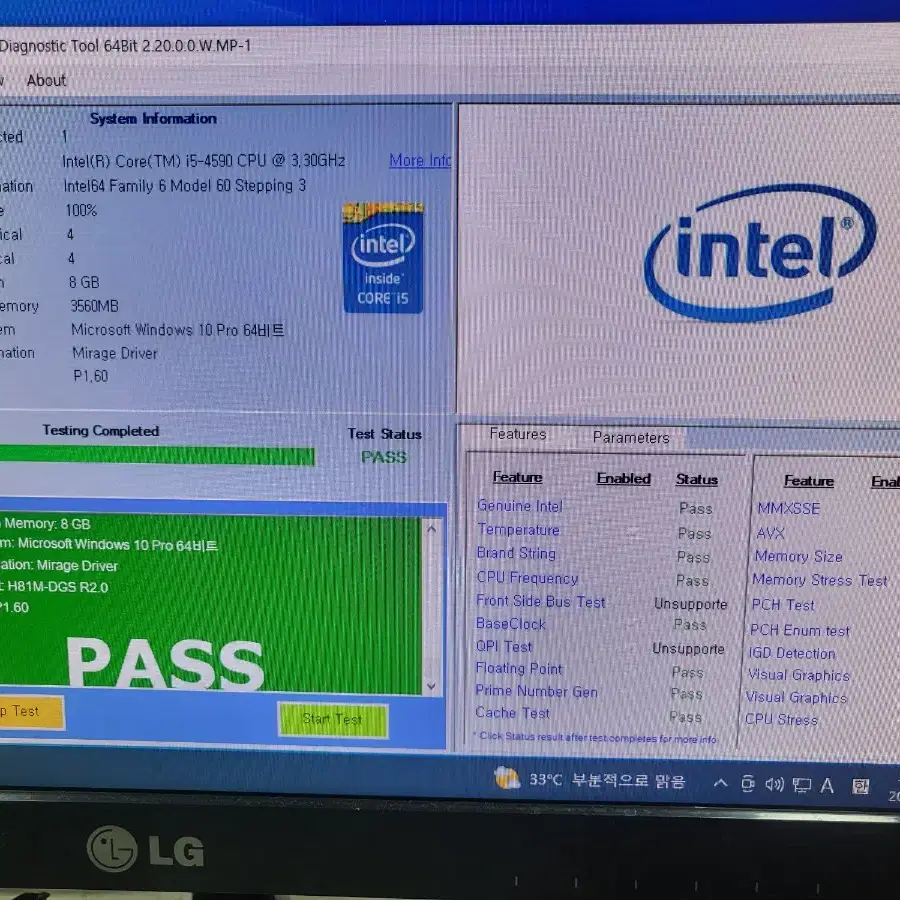Click the Cache Test feature
The width and height of the screenshot is (900, 900).
pyautogui.click(x=512, y=713)
